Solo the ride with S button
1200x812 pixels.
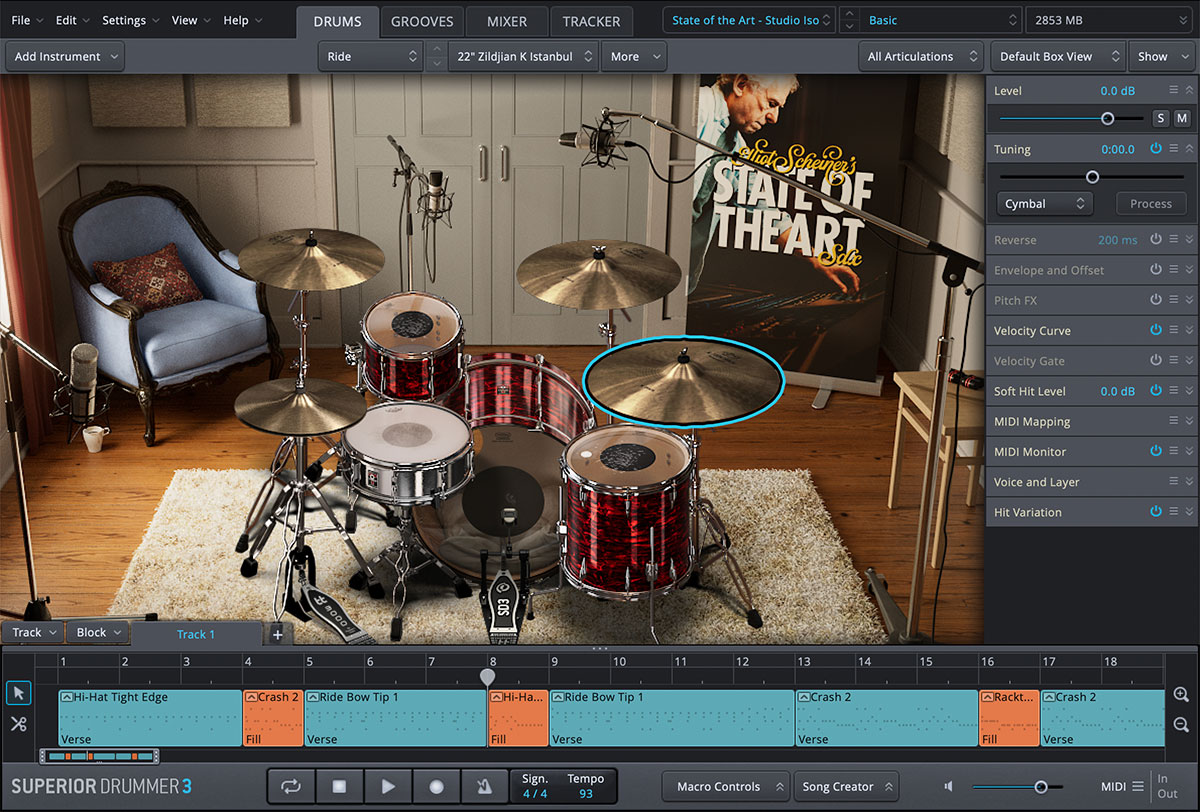click(1161, 118)
